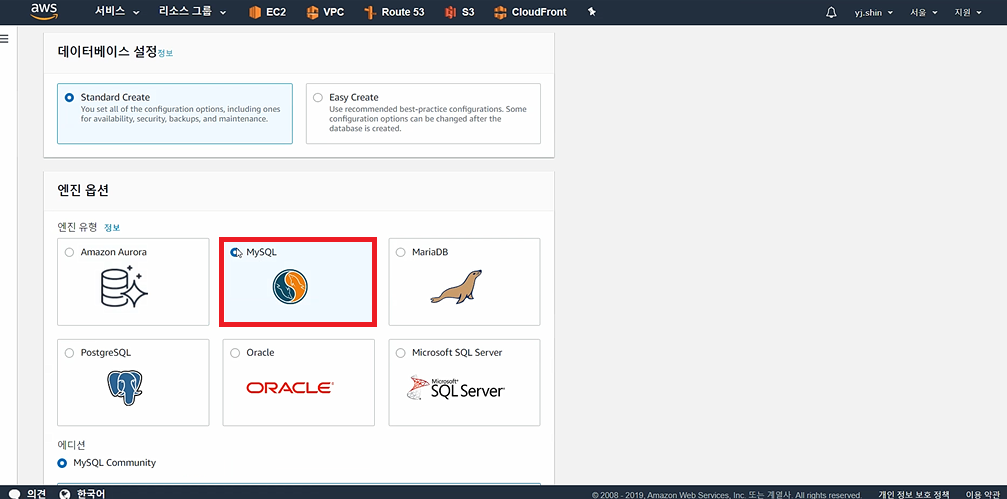This screenshot has height=499, width=1007.
Task: Click the Standard Create description text
Action: click(180, 114)
